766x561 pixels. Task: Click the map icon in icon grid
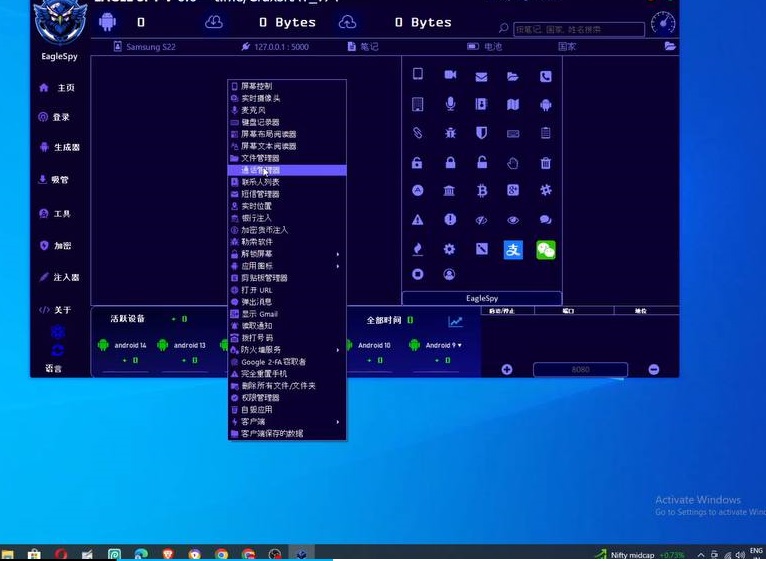513,104
